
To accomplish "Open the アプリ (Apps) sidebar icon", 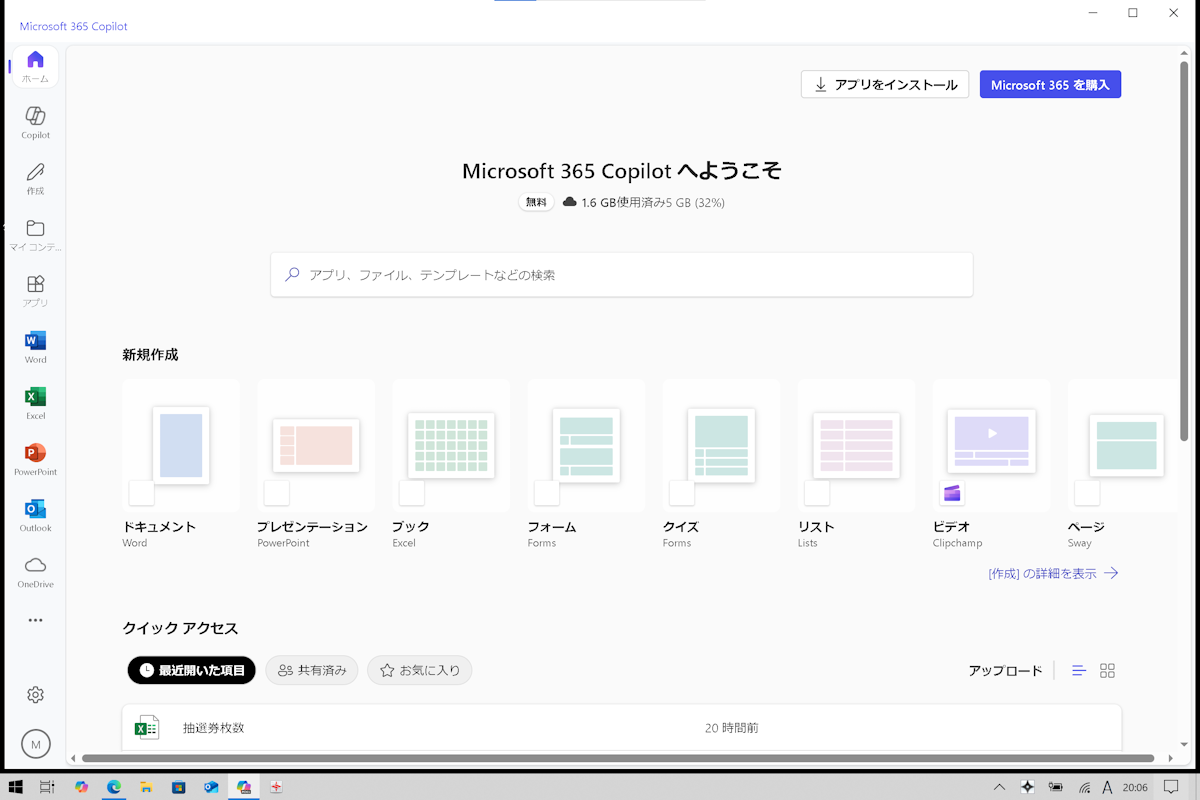I will click(x=35, y=291).
